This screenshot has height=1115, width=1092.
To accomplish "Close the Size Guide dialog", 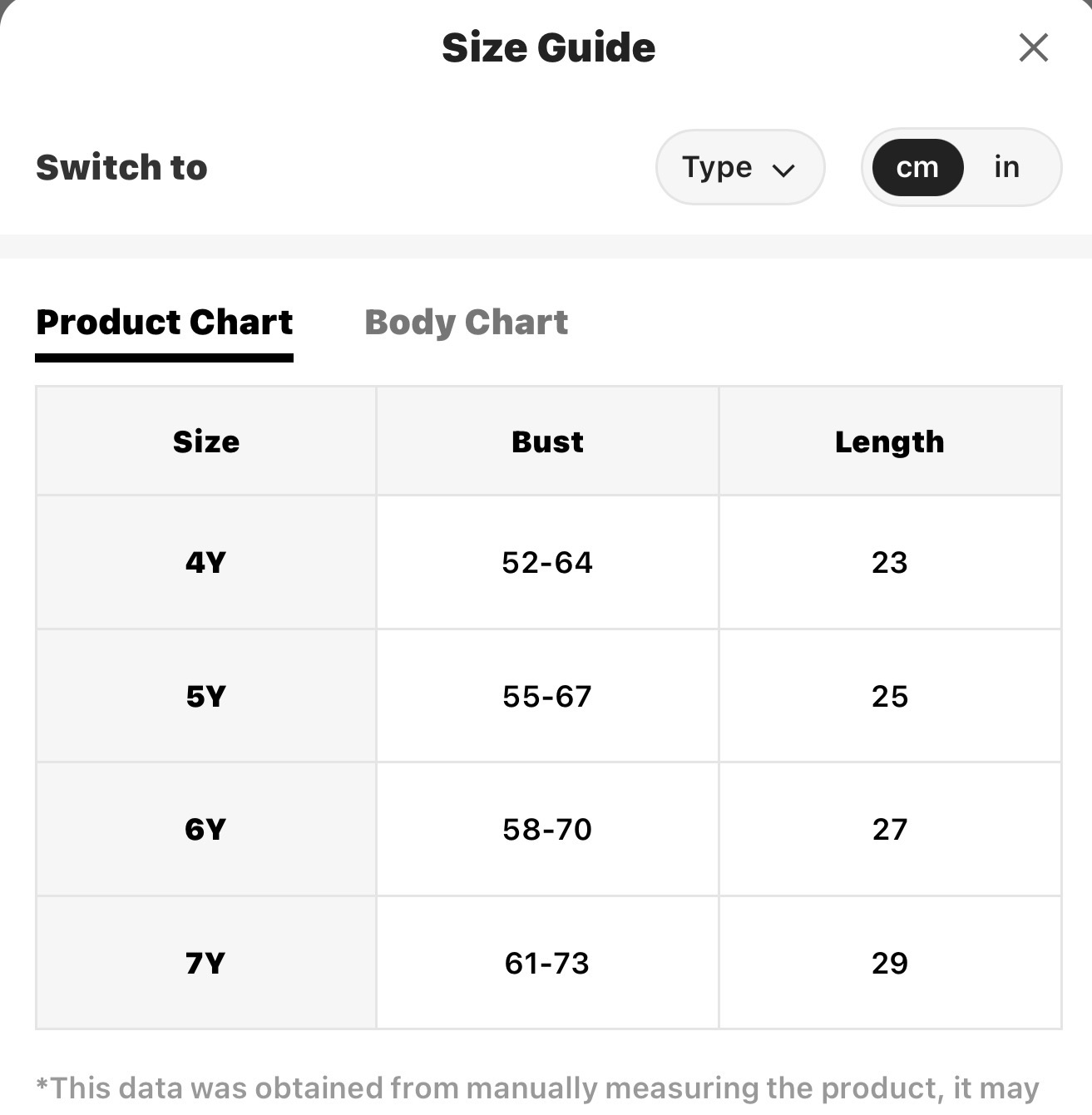I will pyautogui.click(x=1033, y=47).
